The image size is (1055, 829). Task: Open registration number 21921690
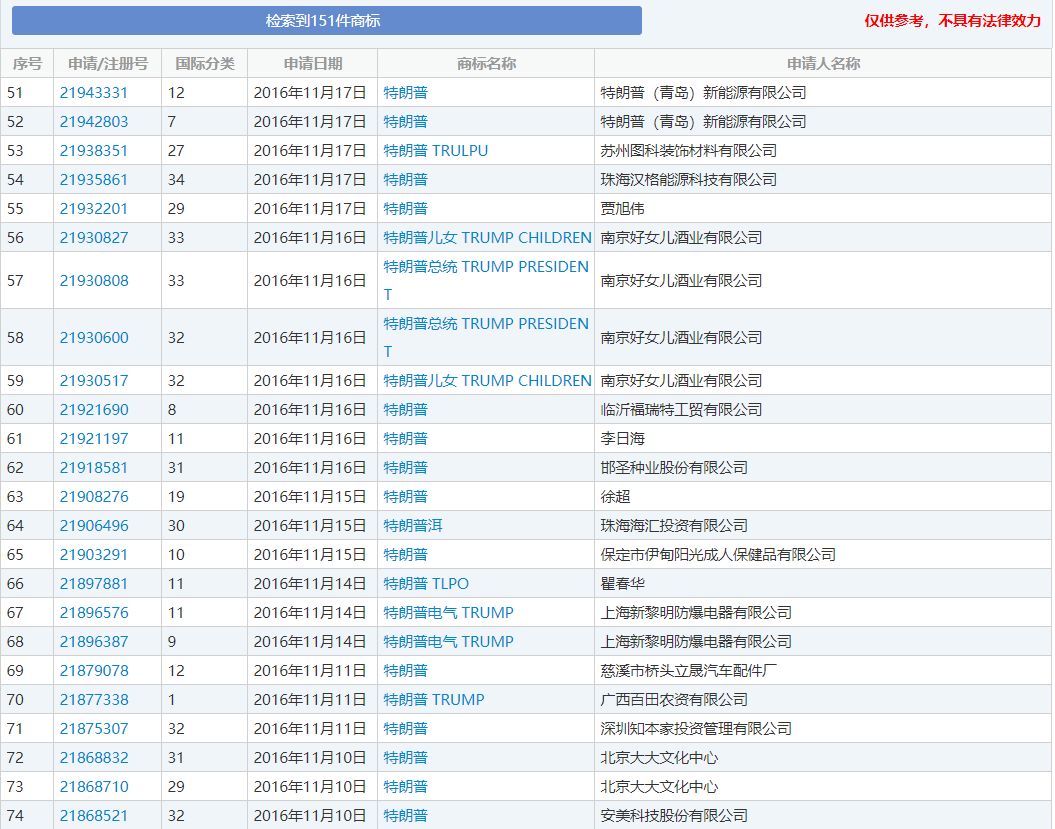[x=94, y=409]
